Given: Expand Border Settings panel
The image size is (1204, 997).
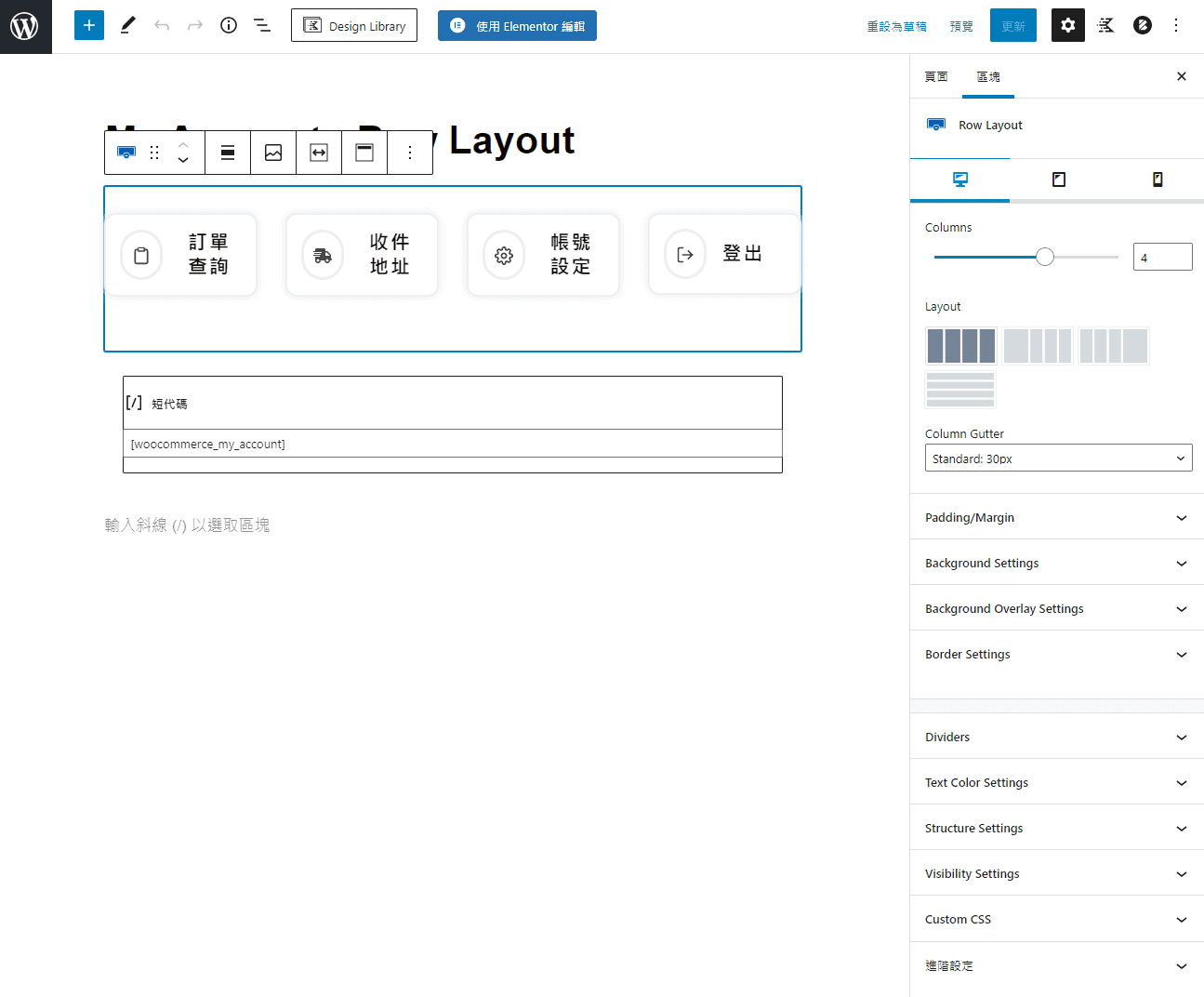Looking at the screenshot, I should (x=1057, y=654).
